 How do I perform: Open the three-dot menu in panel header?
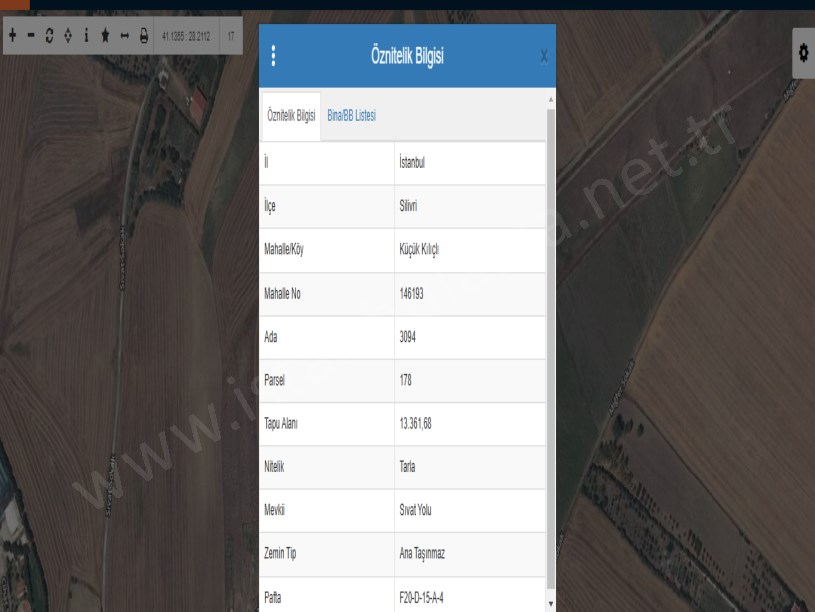[x=274, y=56]
